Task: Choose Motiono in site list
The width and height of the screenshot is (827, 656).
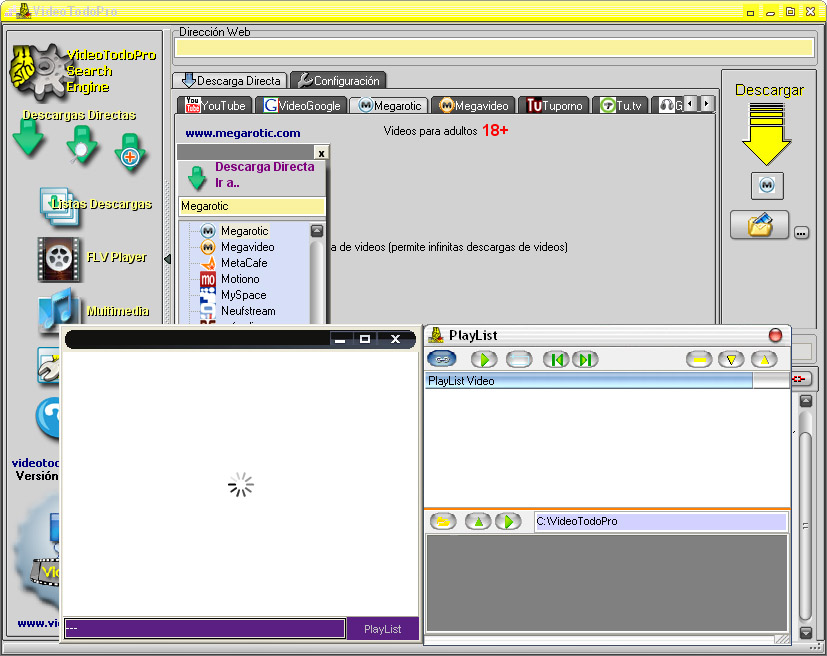Action: click(239, 279)
